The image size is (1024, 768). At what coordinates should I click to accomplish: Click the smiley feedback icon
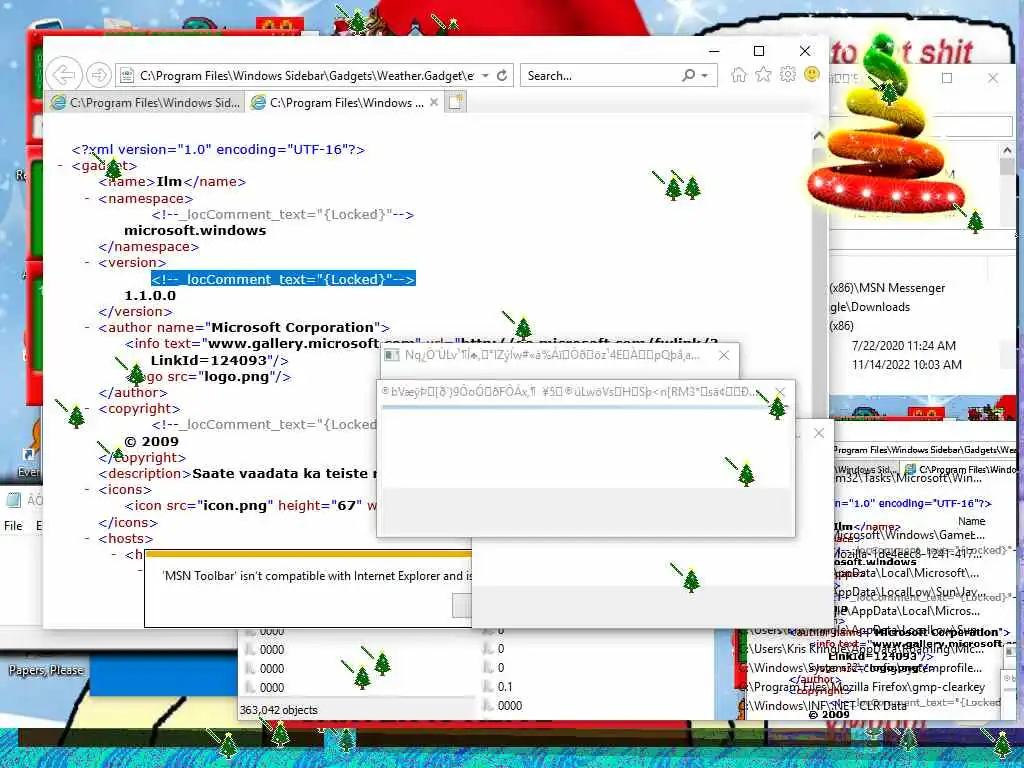(812, 74)
